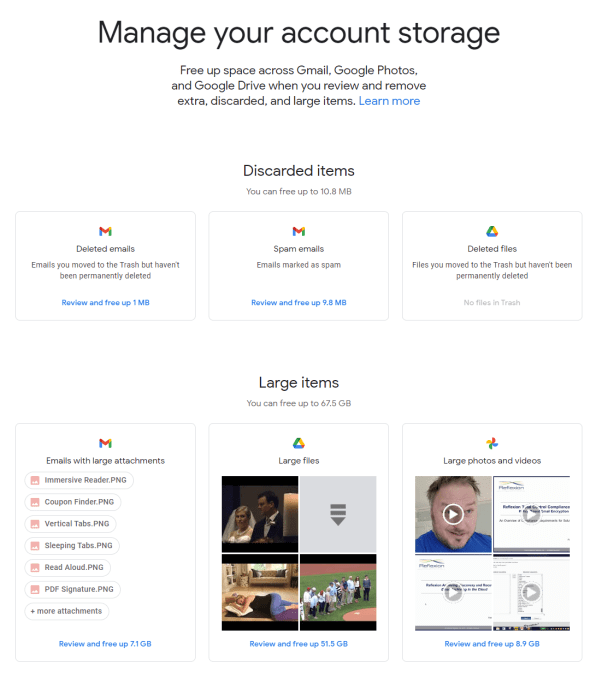Open the wedding couple thumbnail in Large files
Screen dimensions: 596x677
click(x=260, y=514)
